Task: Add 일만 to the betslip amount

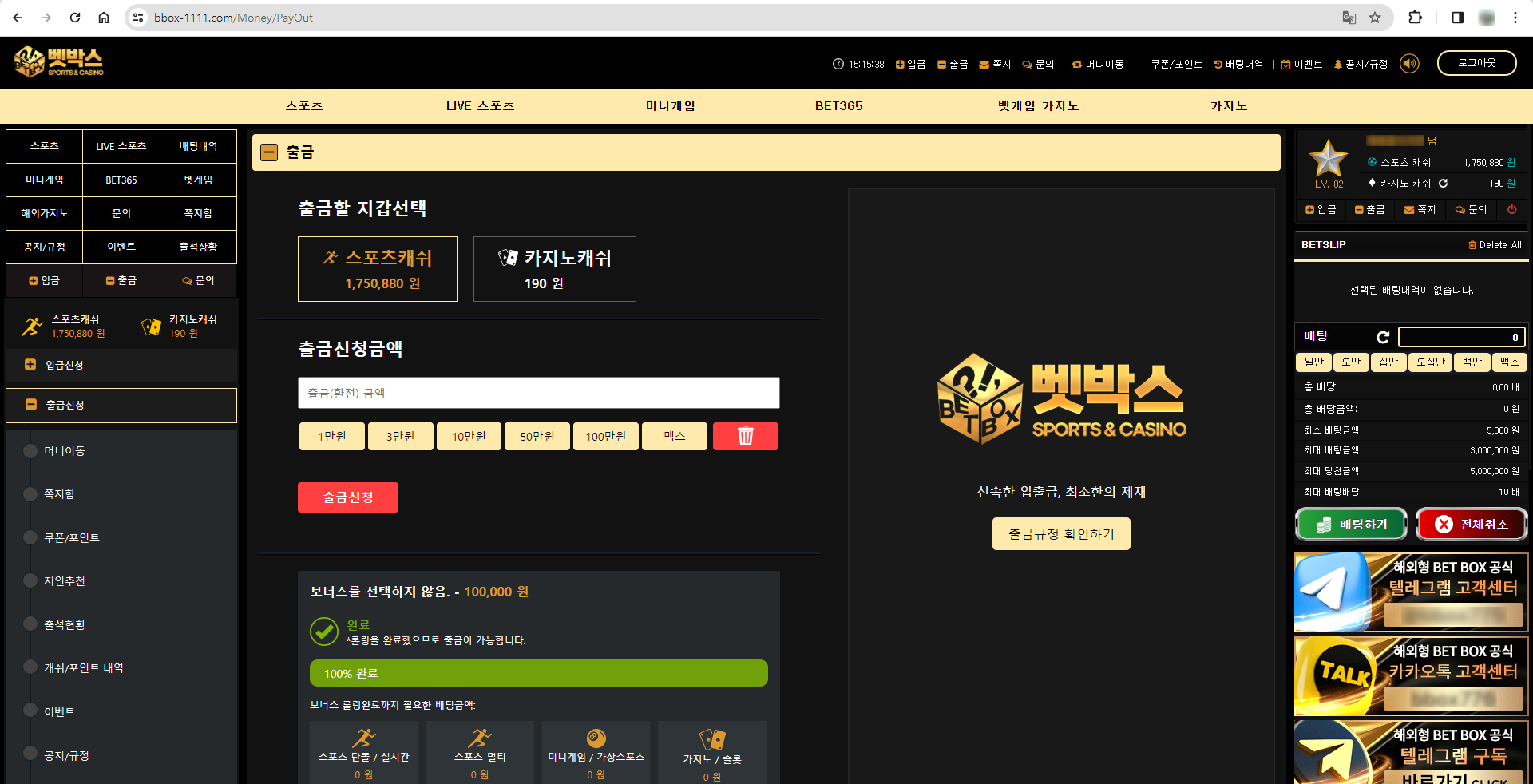Action: 1314,362
